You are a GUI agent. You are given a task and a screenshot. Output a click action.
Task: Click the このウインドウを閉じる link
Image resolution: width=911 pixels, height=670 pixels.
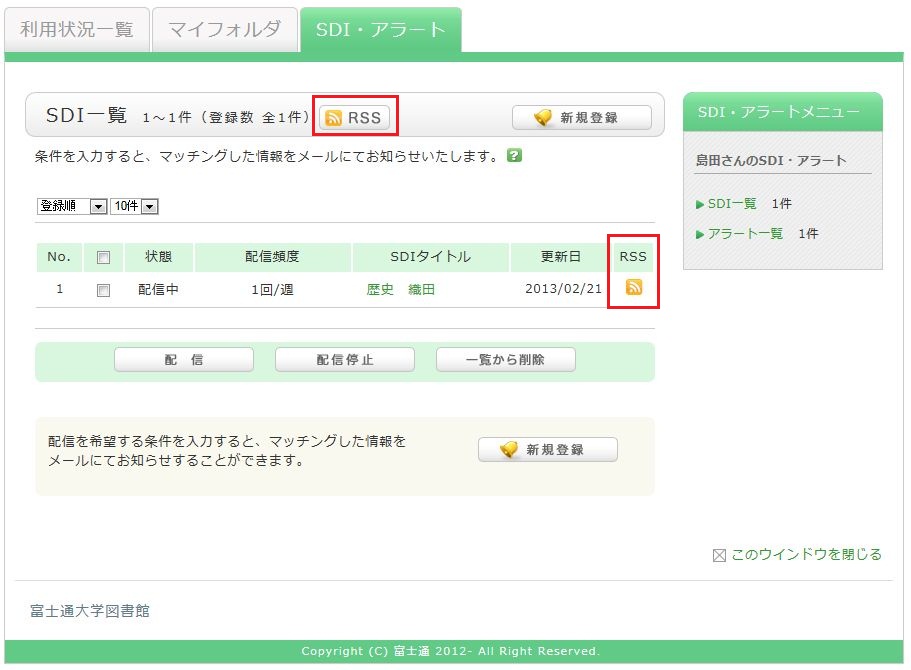click(x=806, y=554)
